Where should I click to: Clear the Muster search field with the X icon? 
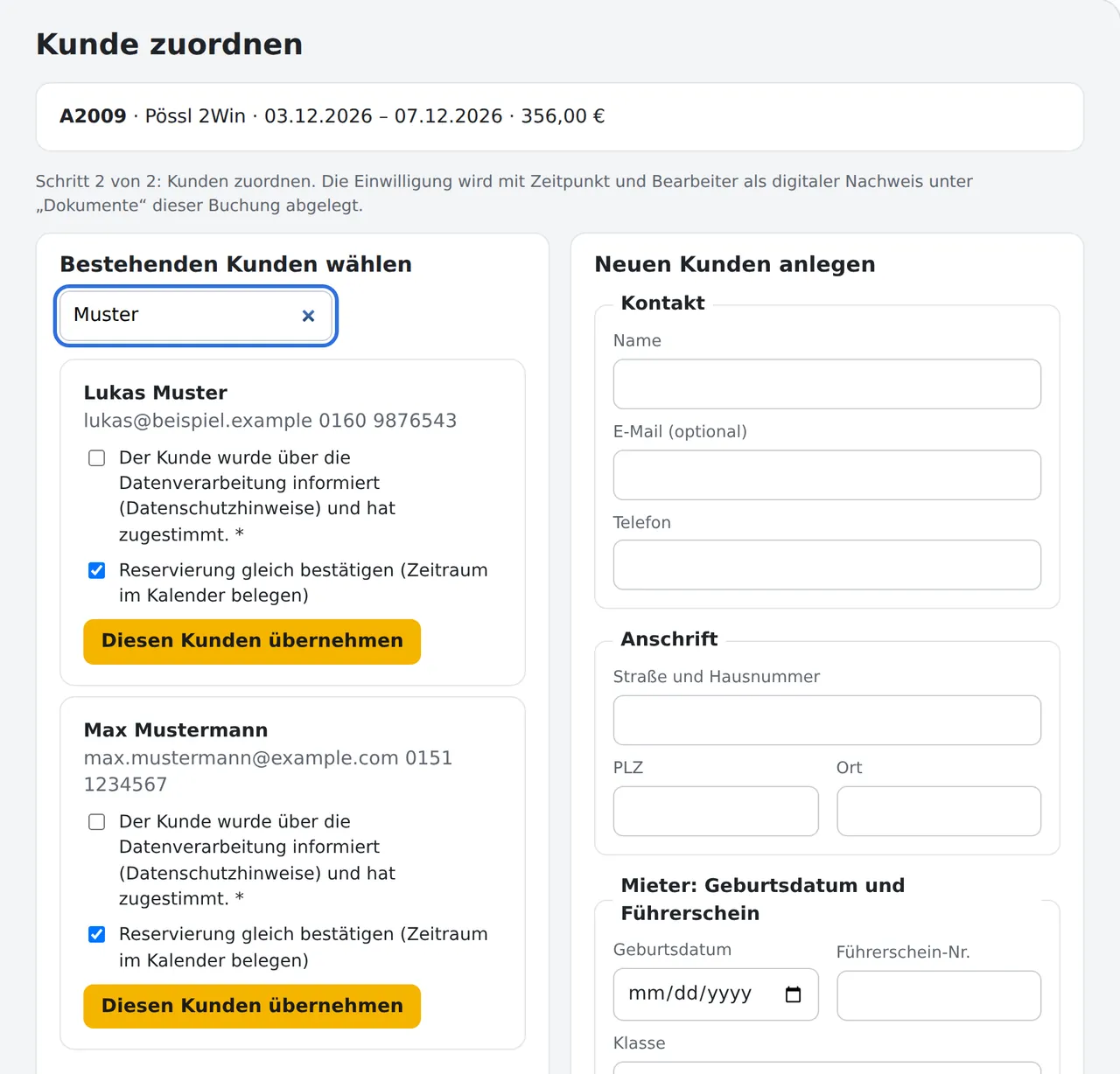(308, 316)
